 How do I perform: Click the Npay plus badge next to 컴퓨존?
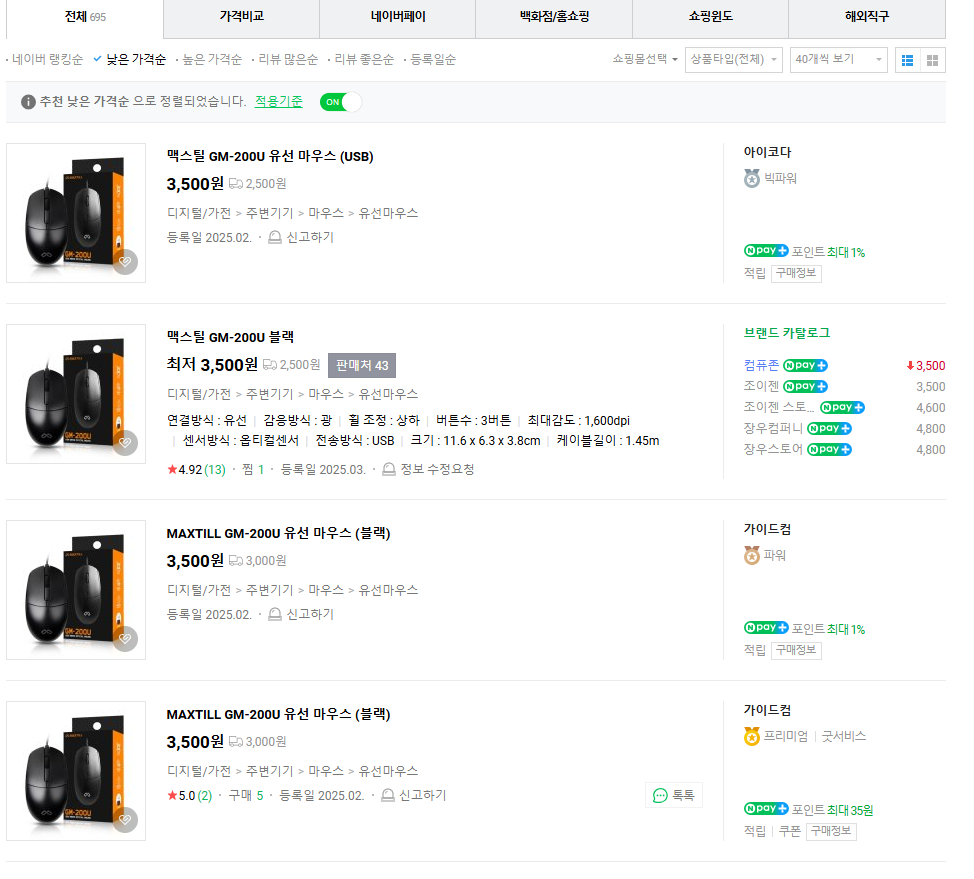(x=805, y=365)
